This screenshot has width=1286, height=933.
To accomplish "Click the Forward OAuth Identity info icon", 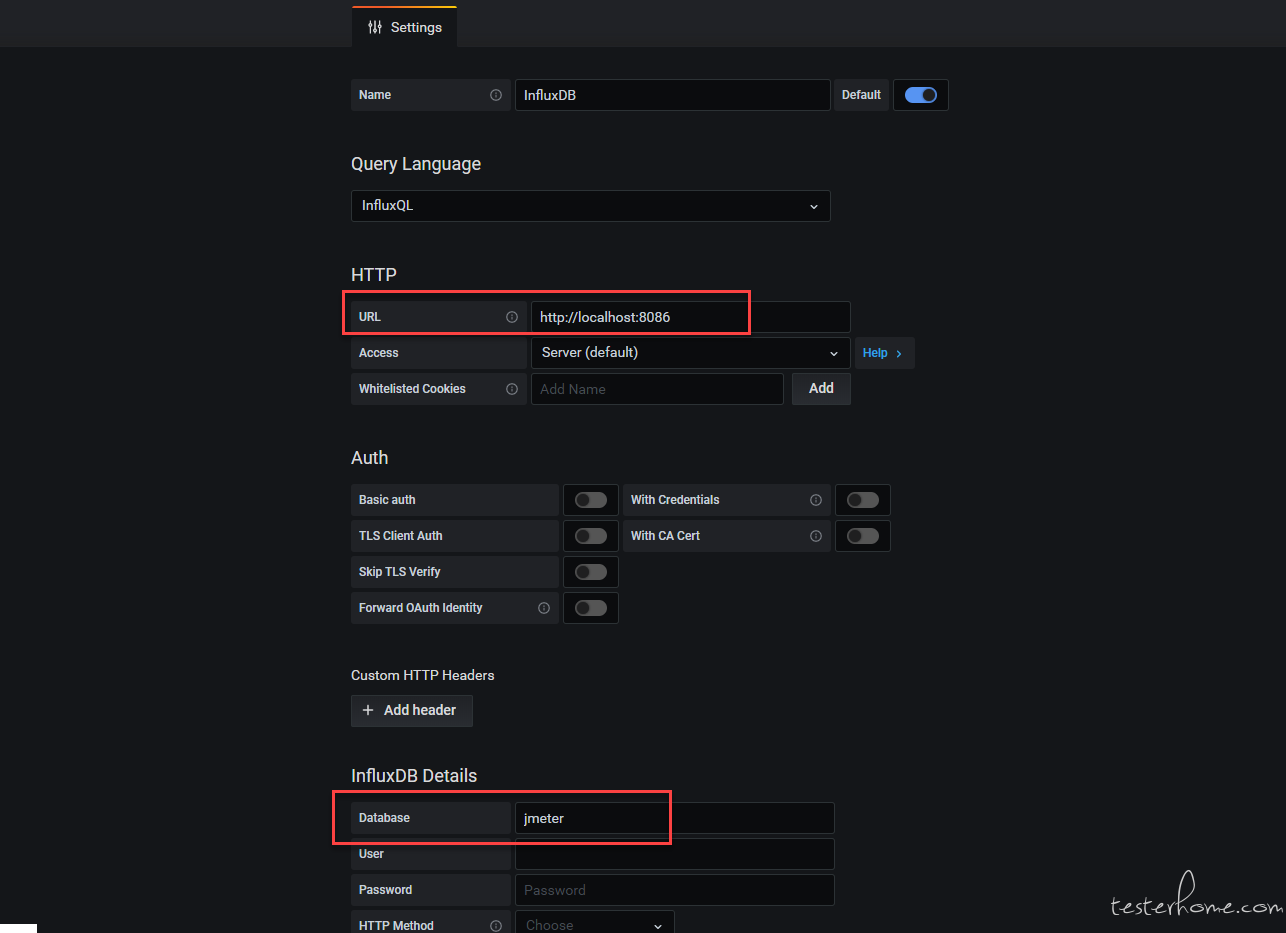I will coord(544,608).
